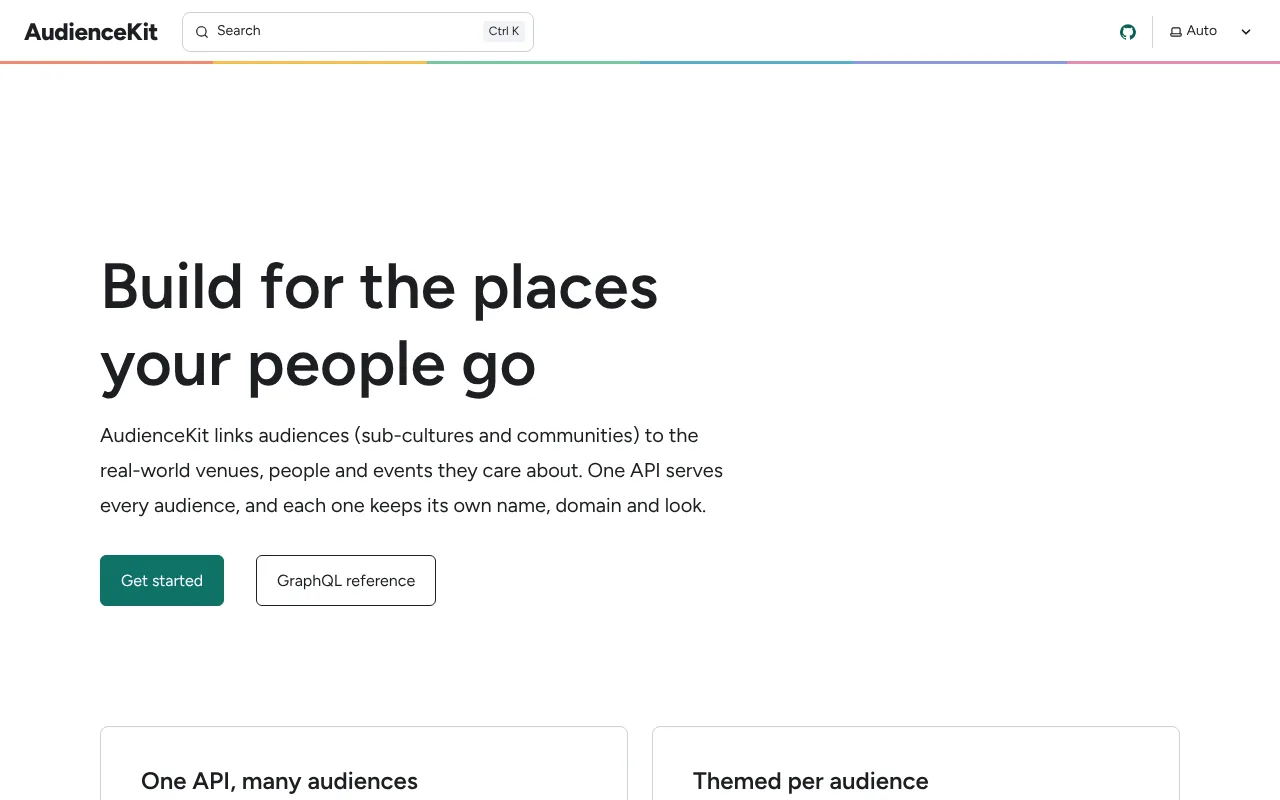Open the GraphQL reference link

pos(346,580)
